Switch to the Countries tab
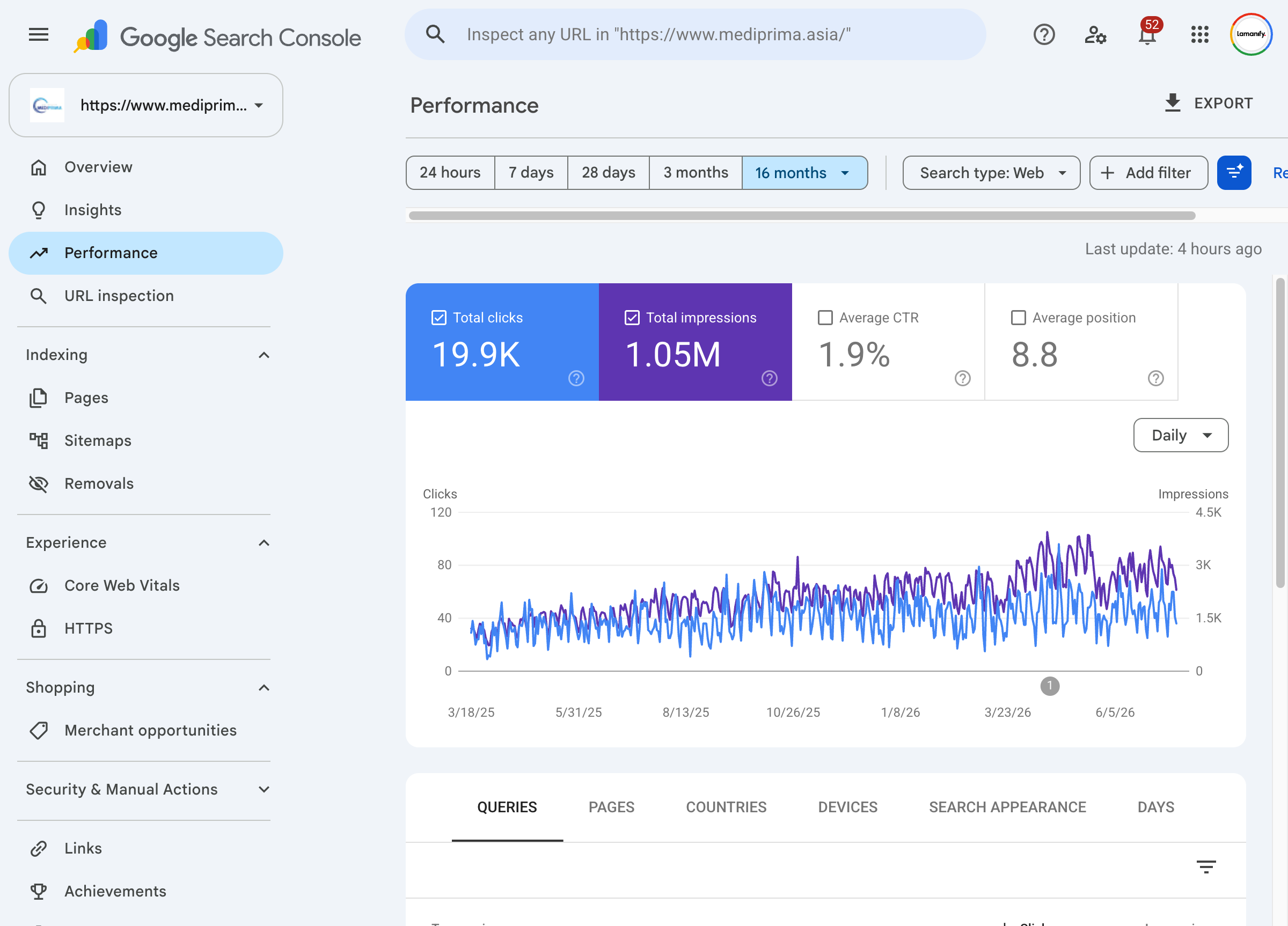The height and width of the screenshot is (926, 1288). point(726,807)
